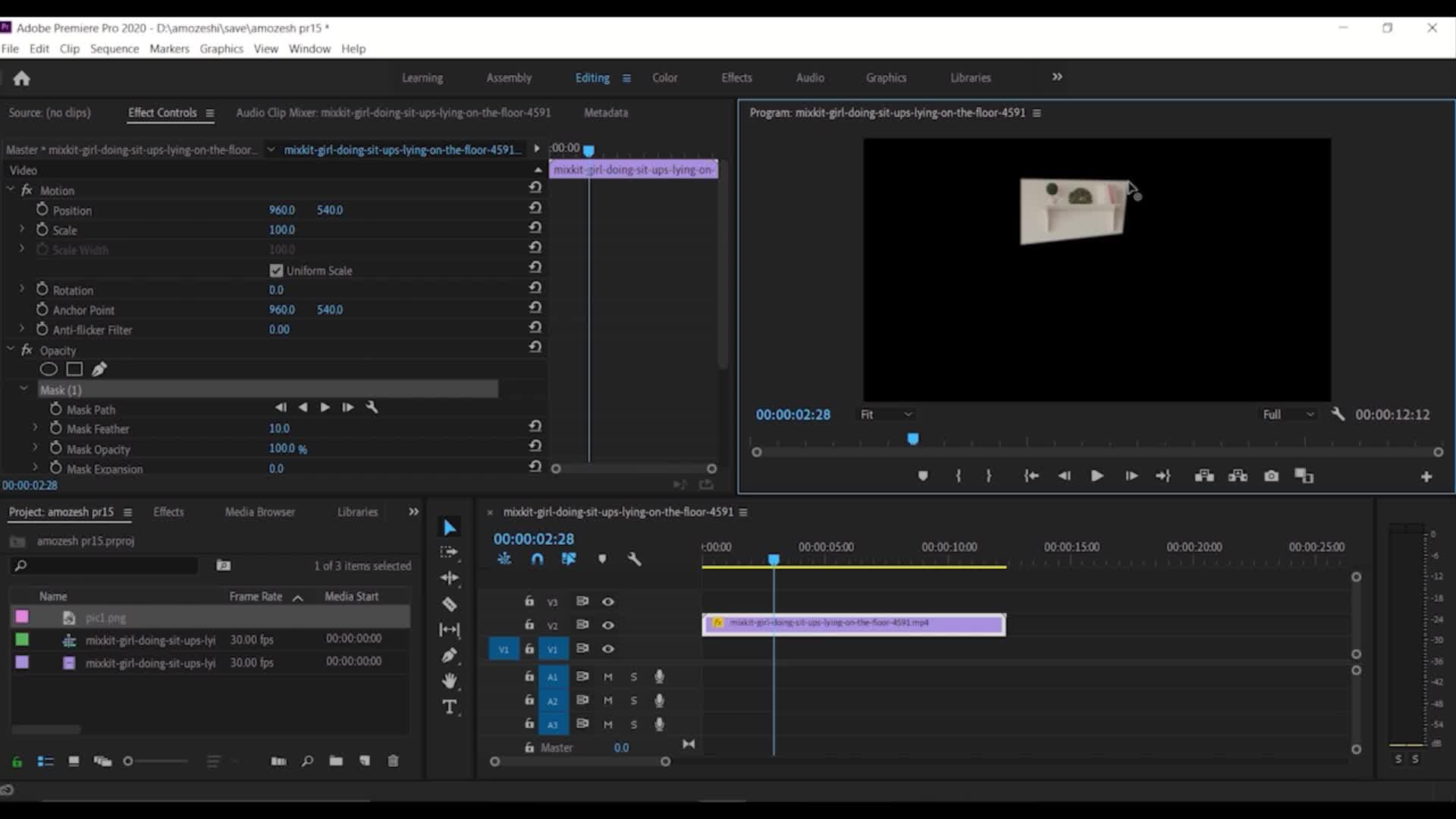Open the Fit zoom level dropdown
1456x819 pixels.
click(886, 415)
